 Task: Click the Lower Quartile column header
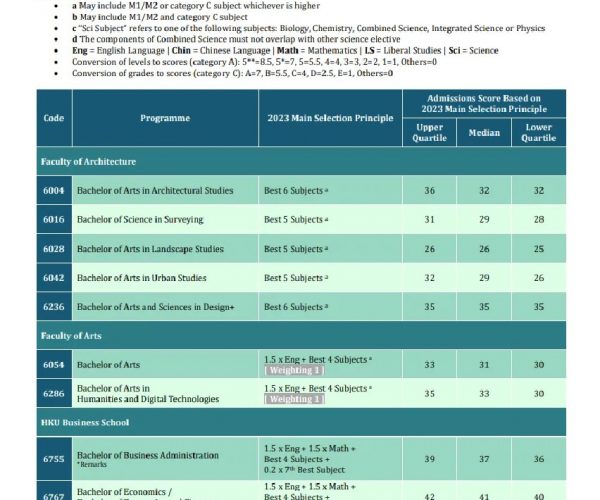click(538, 132)
